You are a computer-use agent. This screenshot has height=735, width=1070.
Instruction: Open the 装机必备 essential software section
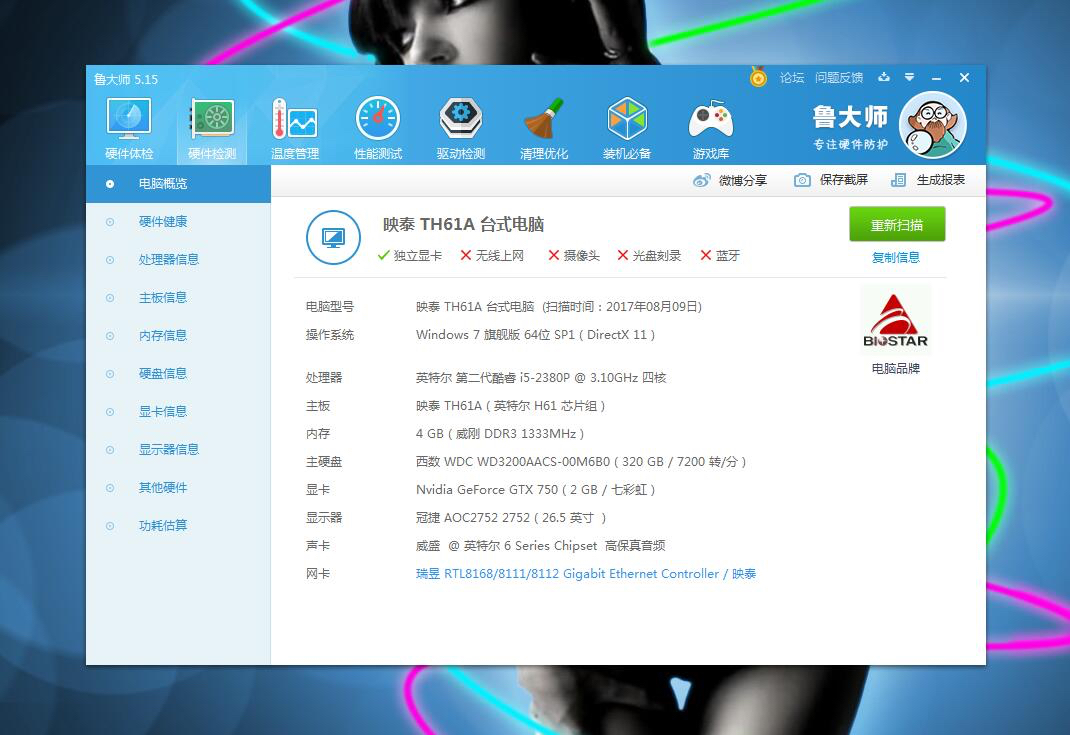(x=627, y=125)
